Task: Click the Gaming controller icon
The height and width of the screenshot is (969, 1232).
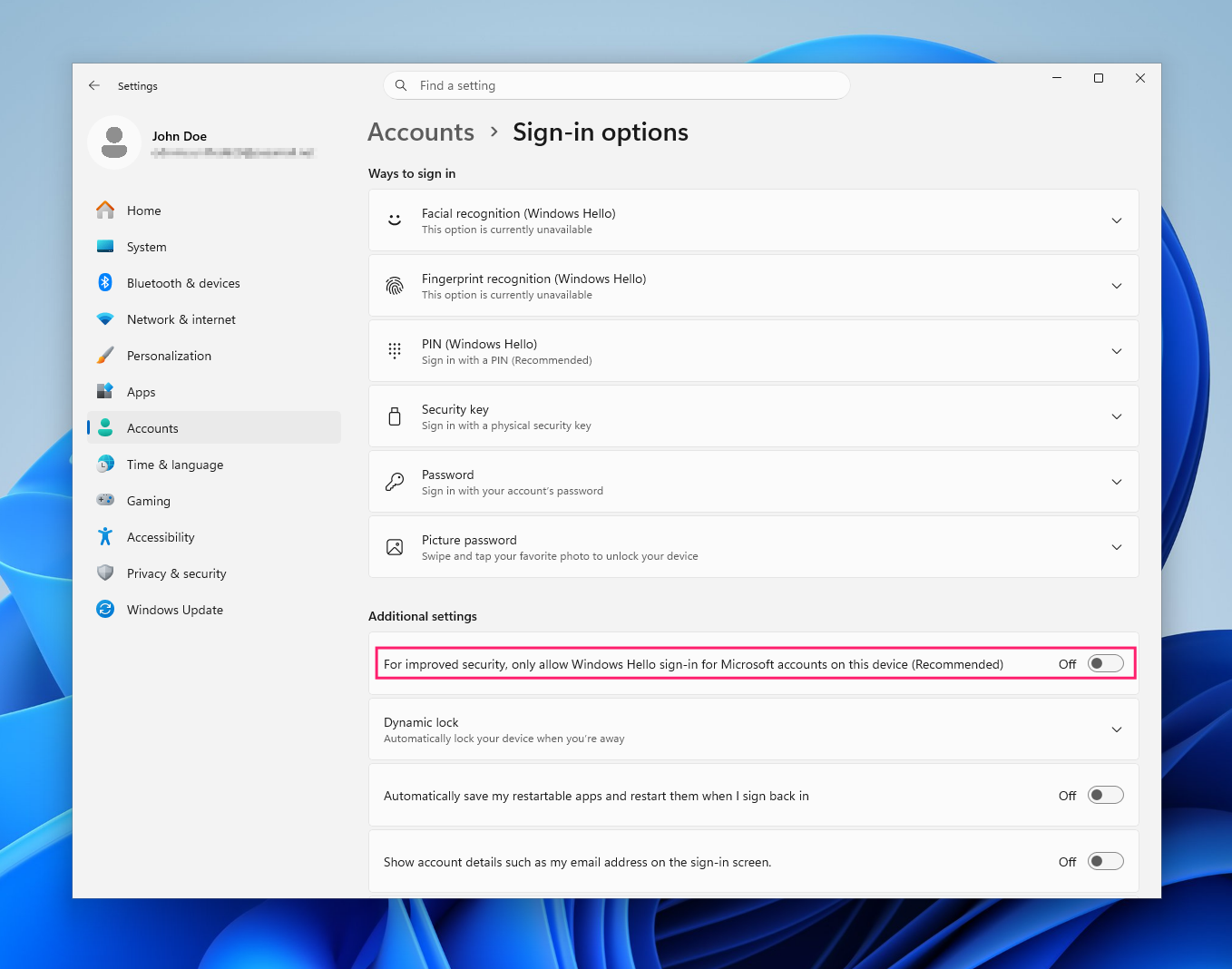Action: [105, 501]
